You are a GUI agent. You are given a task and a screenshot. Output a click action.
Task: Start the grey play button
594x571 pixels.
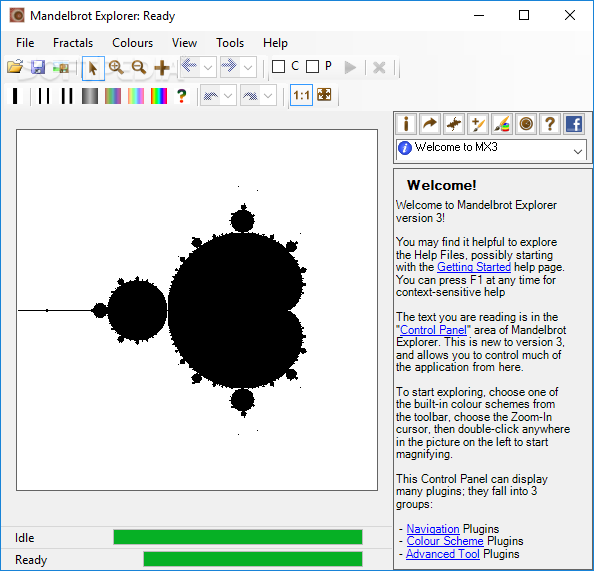tap(350, 68)
